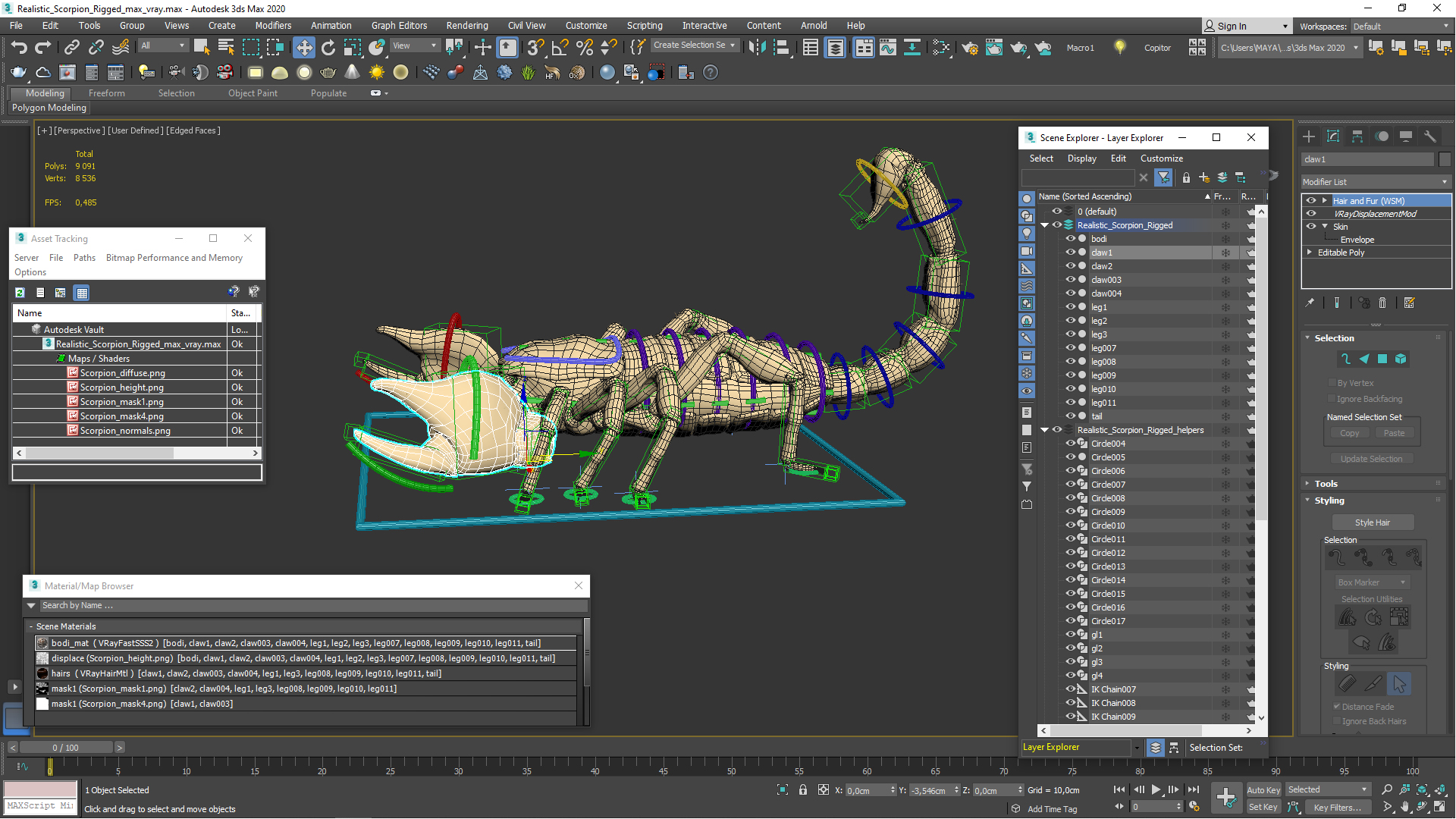Open the Graph Editors menu
1456x819 pixels.
(x=399, y=26)
